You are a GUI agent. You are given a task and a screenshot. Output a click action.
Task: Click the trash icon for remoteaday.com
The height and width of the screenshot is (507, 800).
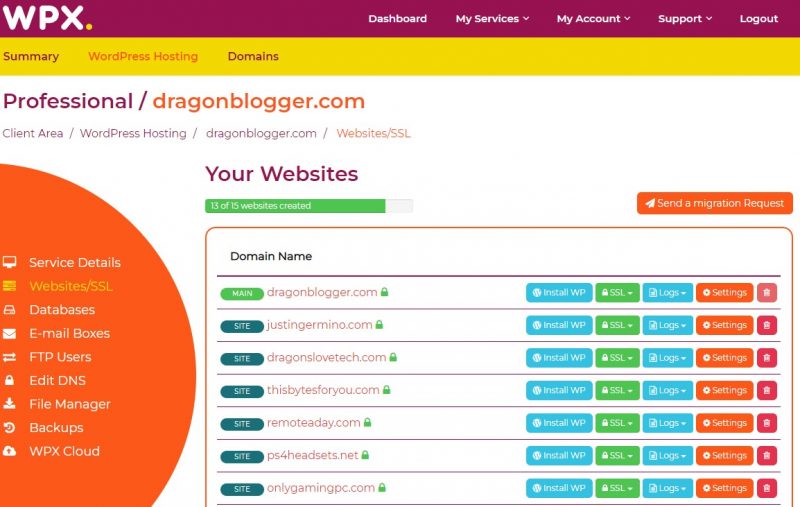pos(766,423)
